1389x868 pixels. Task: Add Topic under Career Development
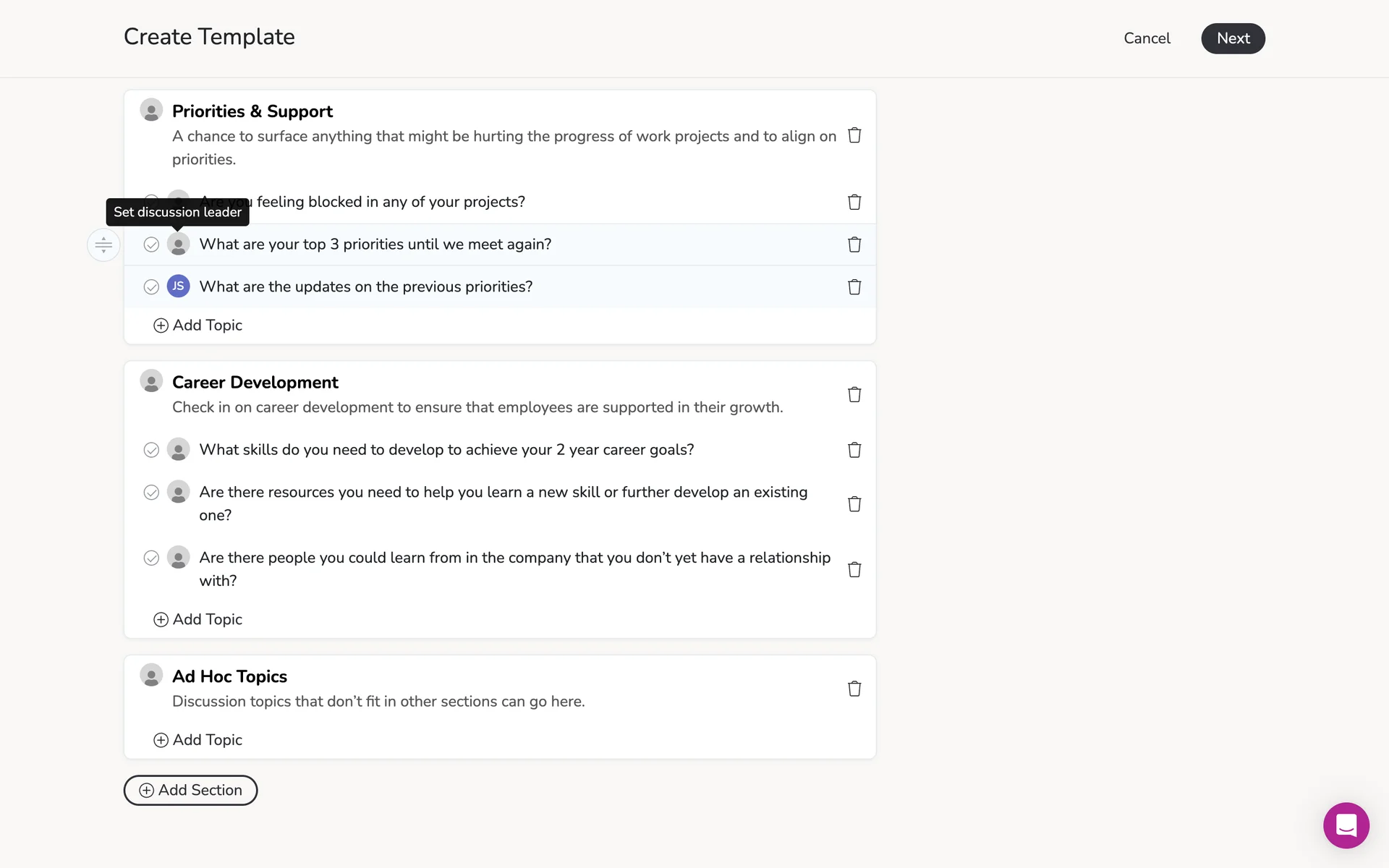pyautogui.click(x=198, y=619)
